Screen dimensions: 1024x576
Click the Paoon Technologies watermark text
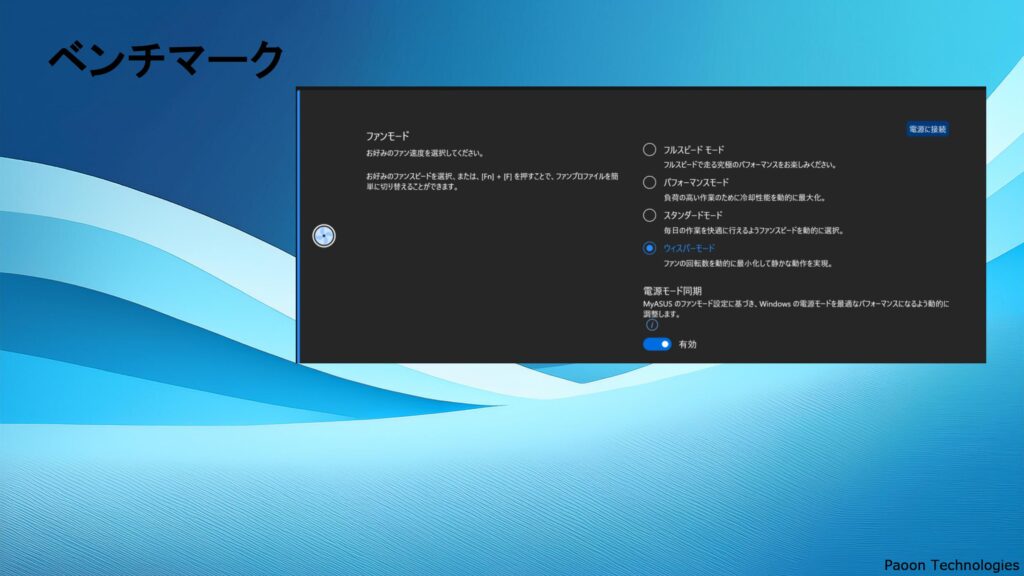(951, 565)
